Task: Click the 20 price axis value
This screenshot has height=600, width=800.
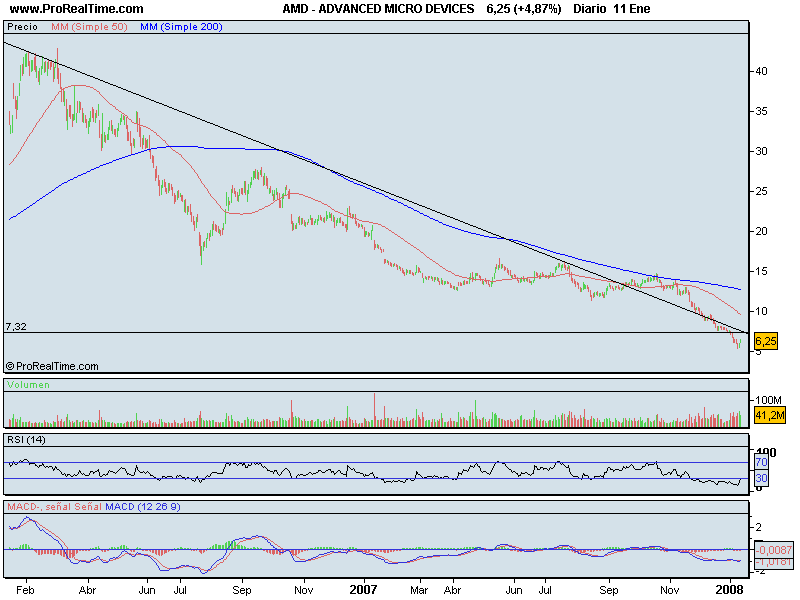Action: pyautogui.click(x=761, y=231)
